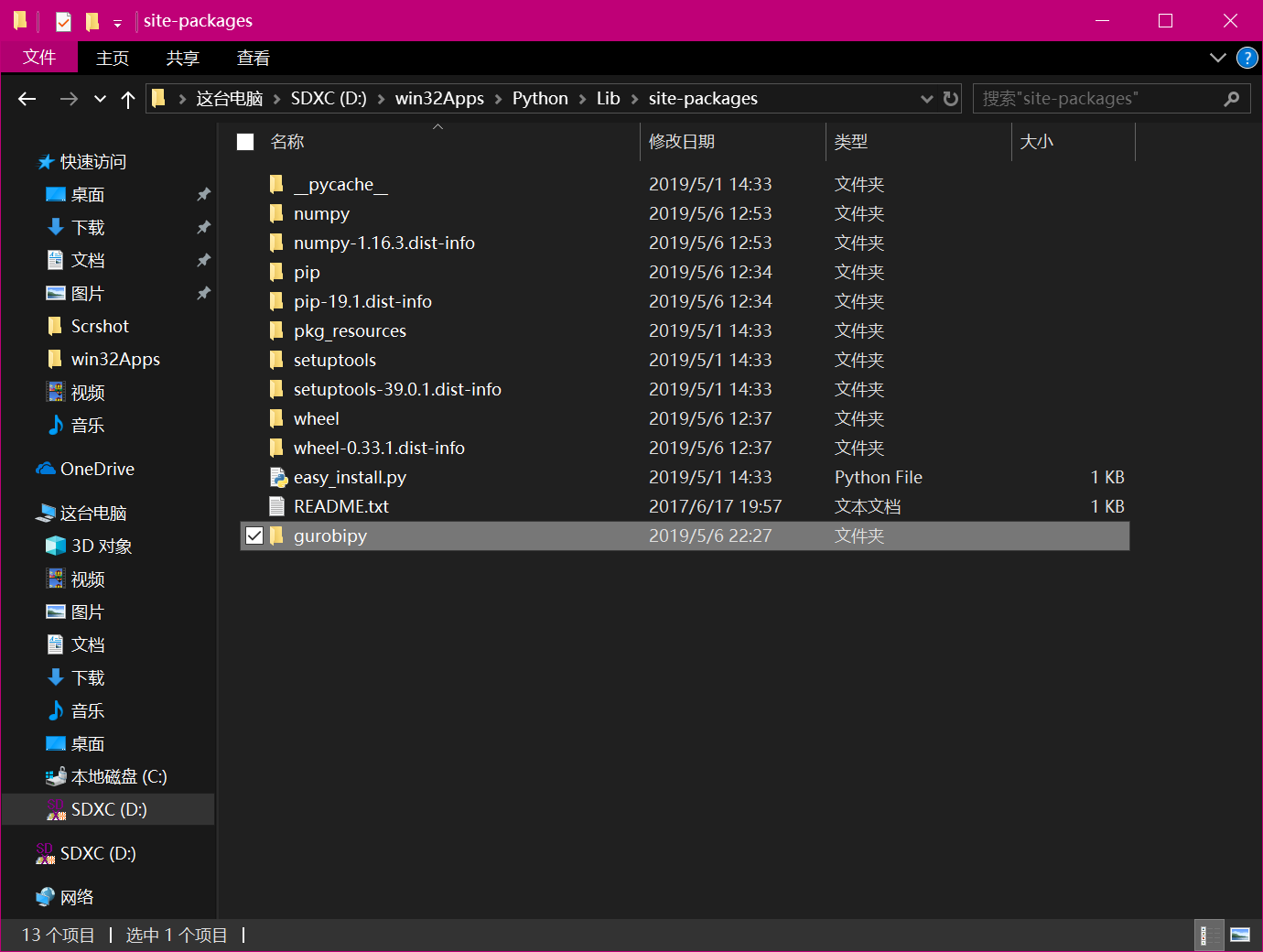Select setuptools-39.0.1.dist-info folder name

[397, 389]
